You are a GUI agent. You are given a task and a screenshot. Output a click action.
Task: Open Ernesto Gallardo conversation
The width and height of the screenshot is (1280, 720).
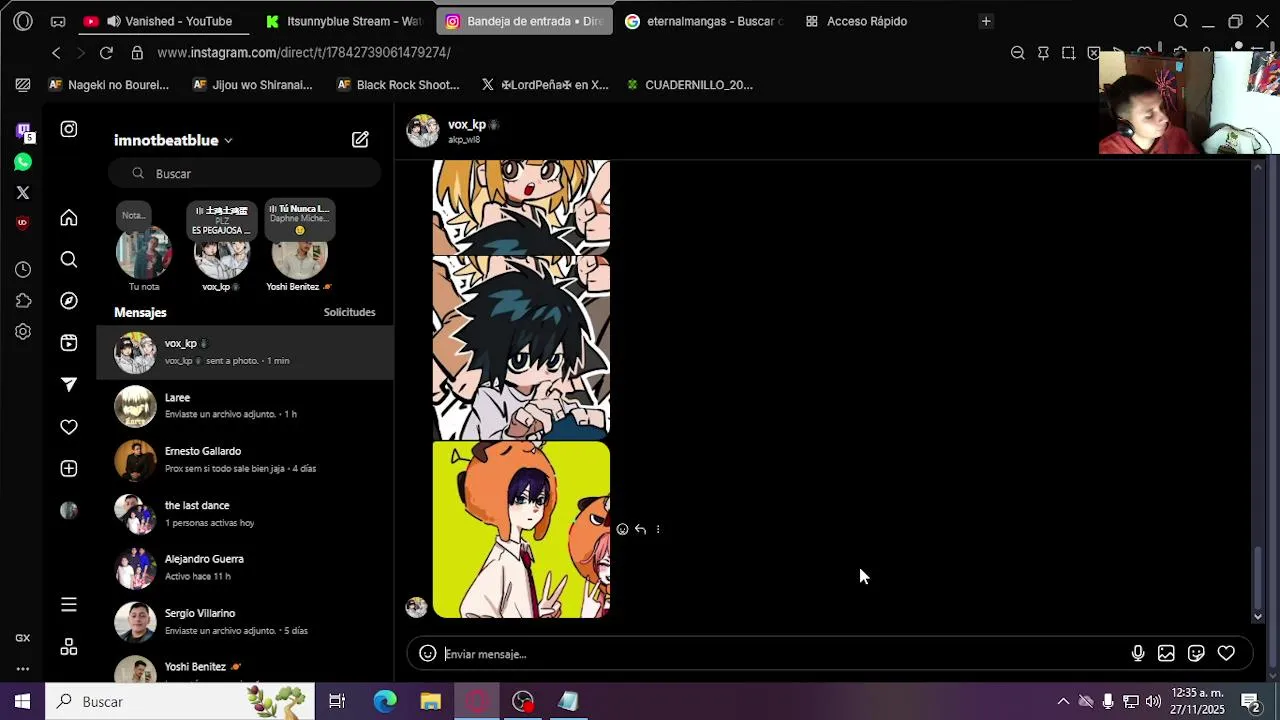[x=245, y=460]
